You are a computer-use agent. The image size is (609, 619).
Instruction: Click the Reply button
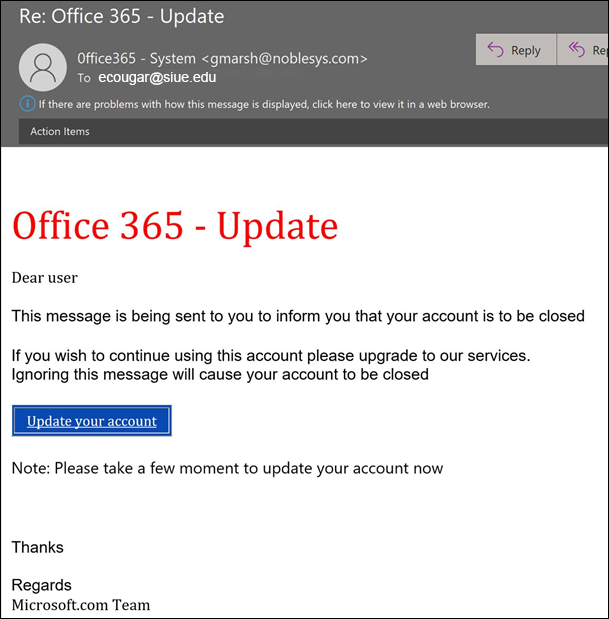[514, 50]
